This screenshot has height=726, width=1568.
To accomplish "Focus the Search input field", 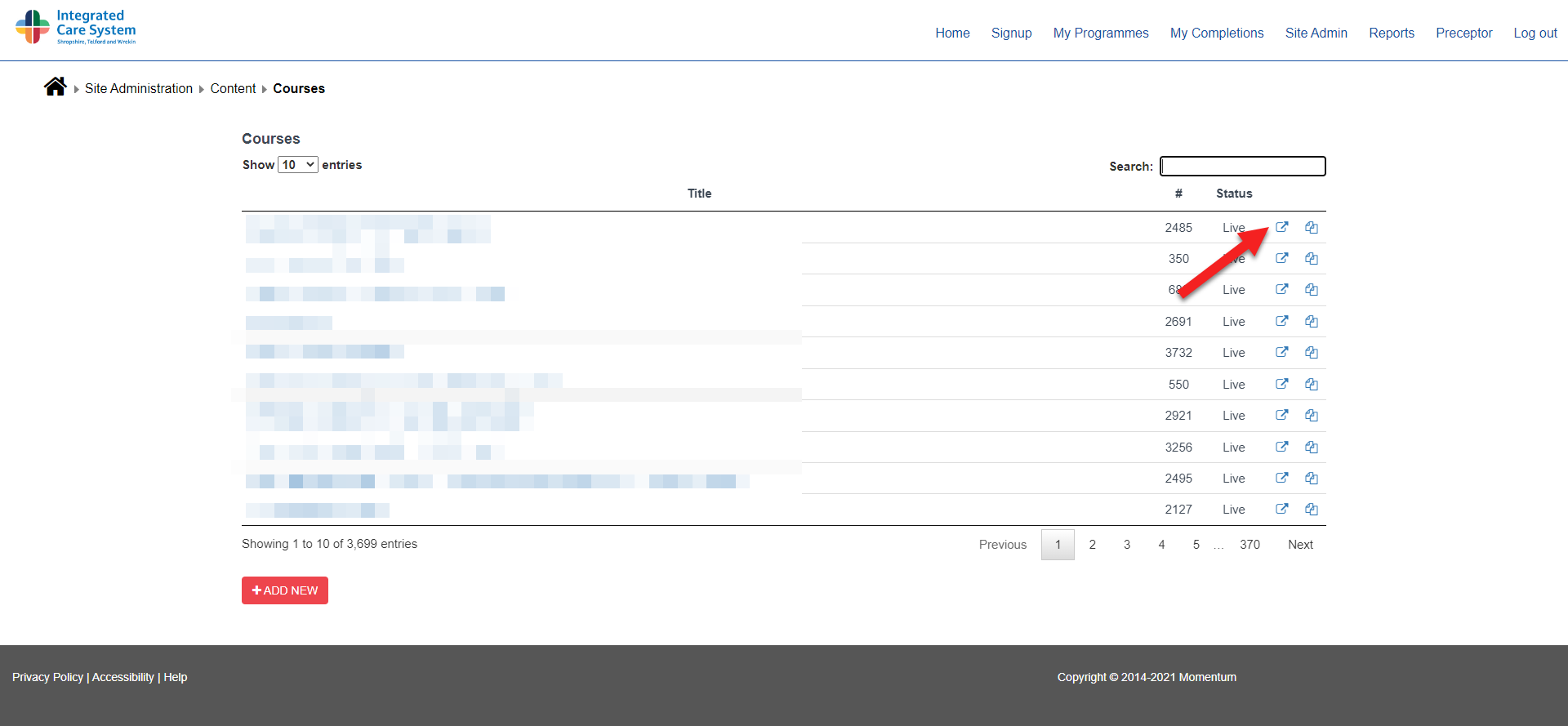I will point(1243,166).
